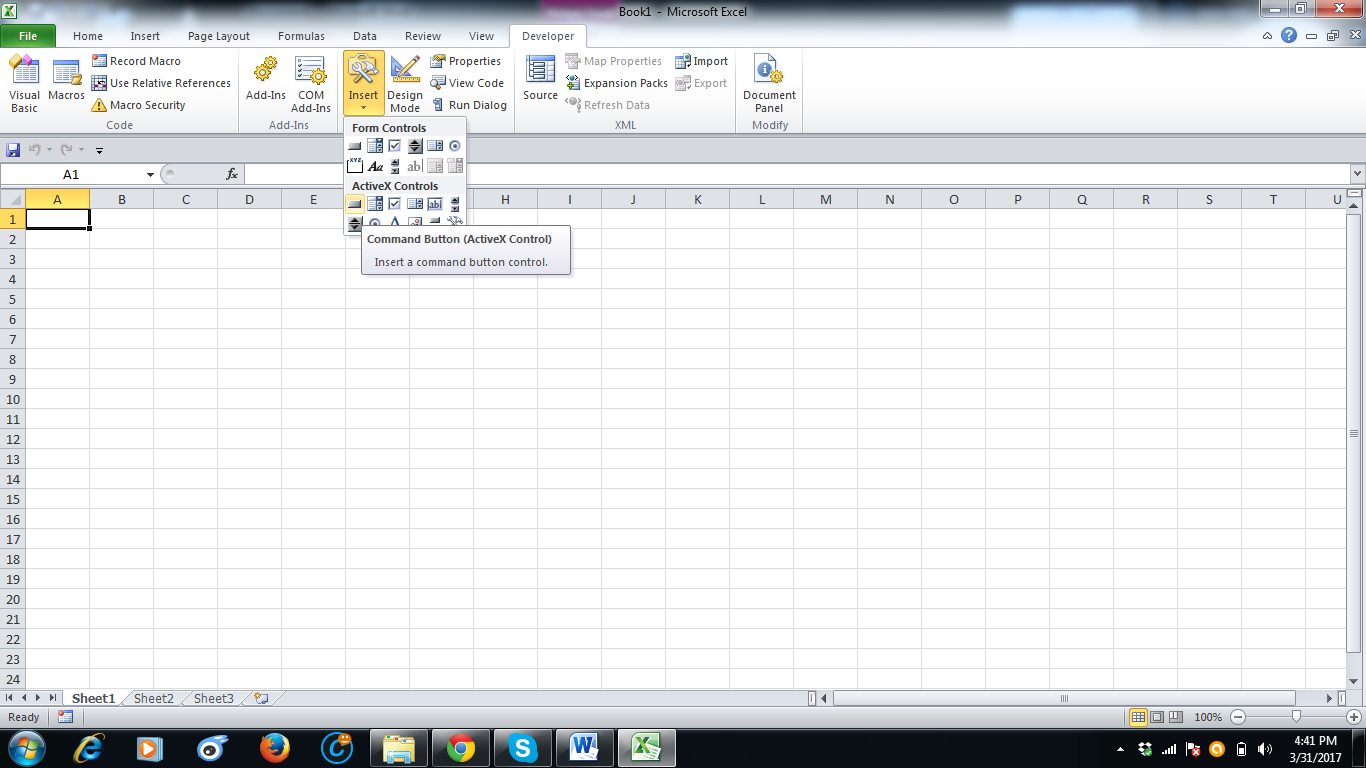Viewport: 1366px width, 768px height.
Task: Zoom out with the minus button
Action: click(x=1238, y=717)
